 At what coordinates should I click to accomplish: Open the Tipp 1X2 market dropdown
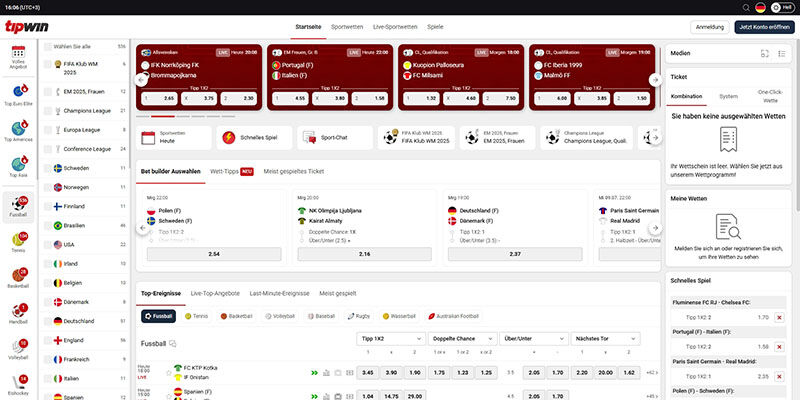pos(391,338)
